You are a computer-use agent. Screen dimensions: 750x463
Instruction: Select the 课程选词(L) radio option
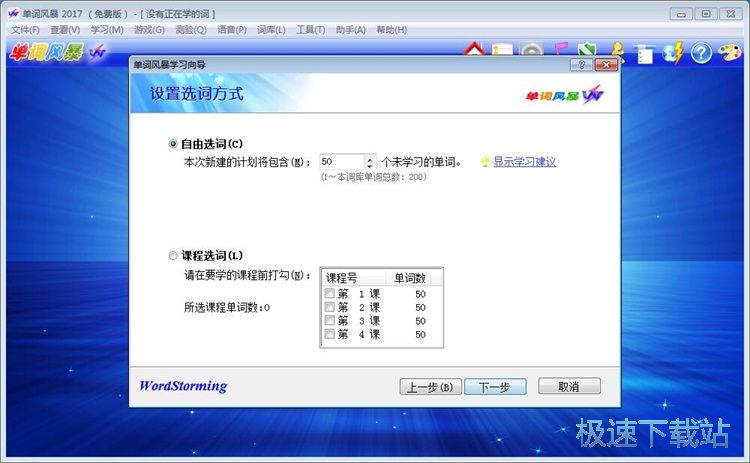coord(173,256)
